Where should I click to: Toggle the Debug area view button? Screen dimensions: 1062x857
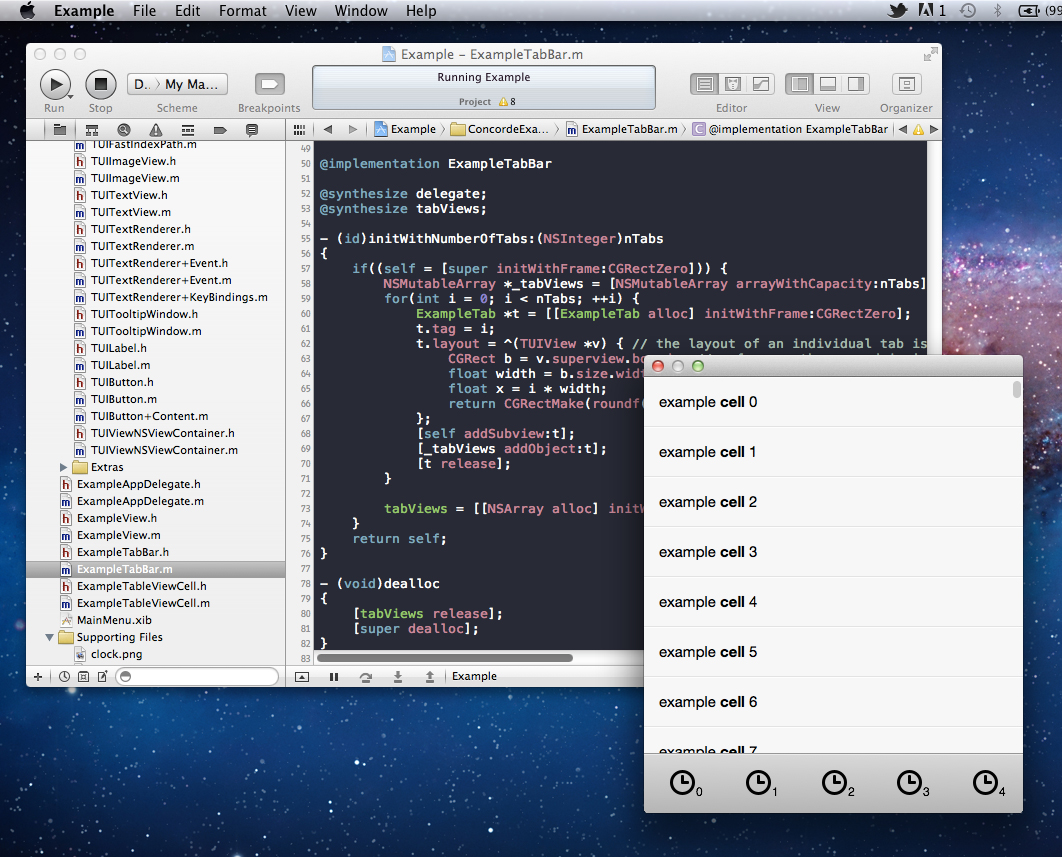coord(828,84)
